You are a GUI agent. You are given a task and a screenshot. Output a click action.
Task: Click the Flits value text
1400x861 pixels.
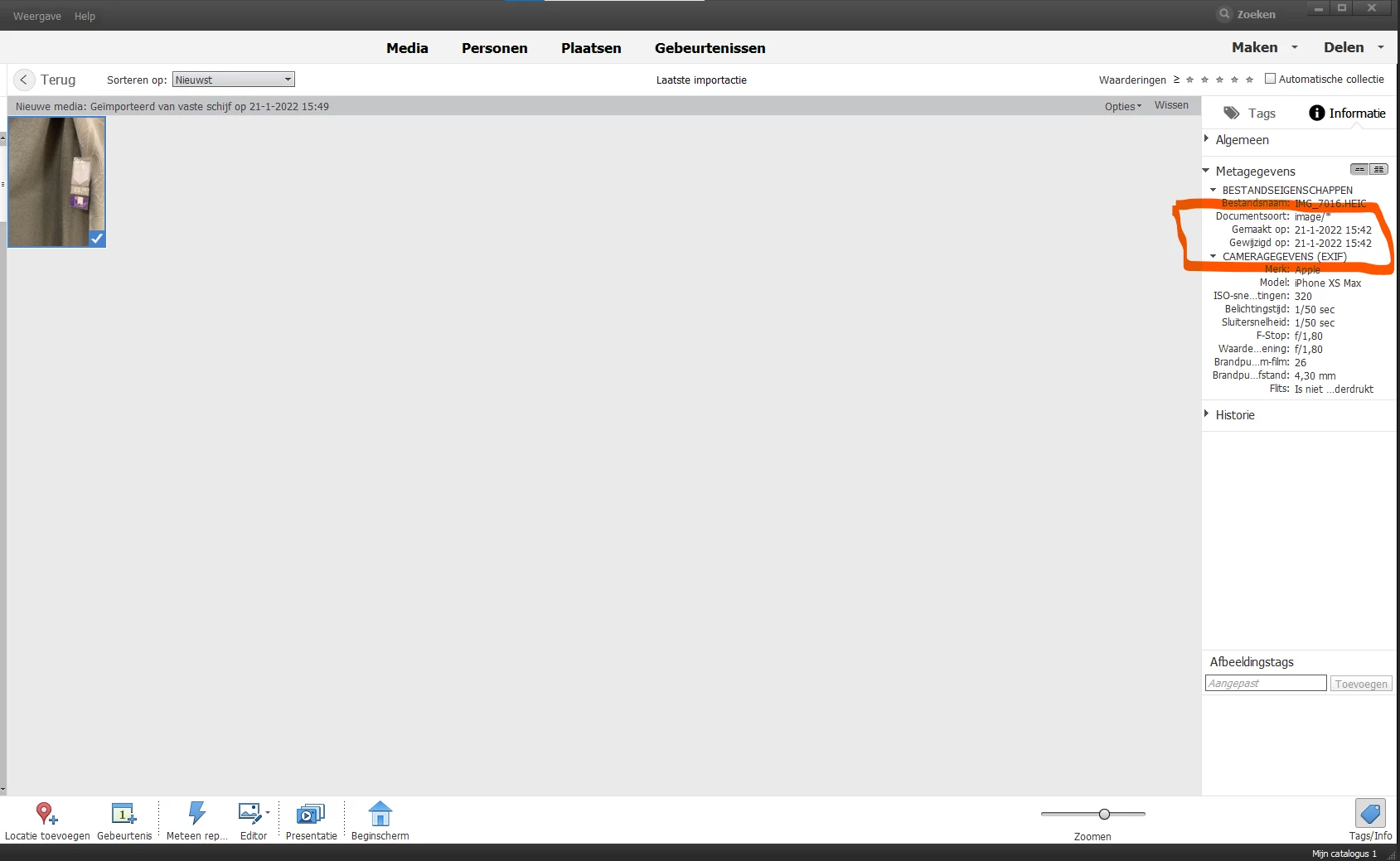click(x=1334, y=389)
